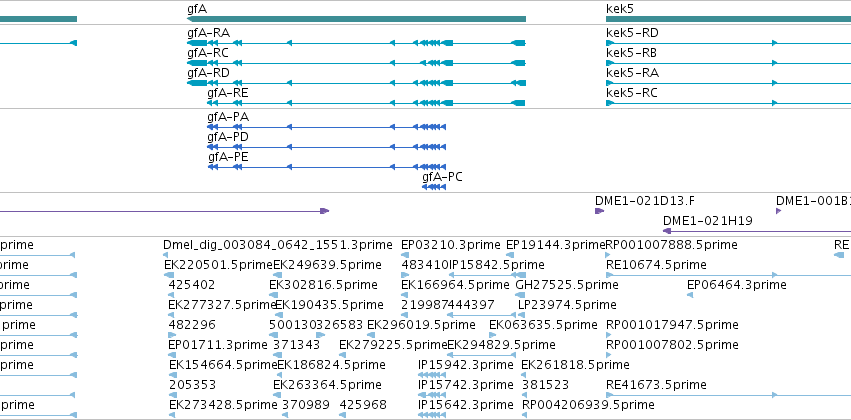Screen dimensions: 851x420
Task: Select EST EK273428.5prime
Action: (x=223, y=406)
